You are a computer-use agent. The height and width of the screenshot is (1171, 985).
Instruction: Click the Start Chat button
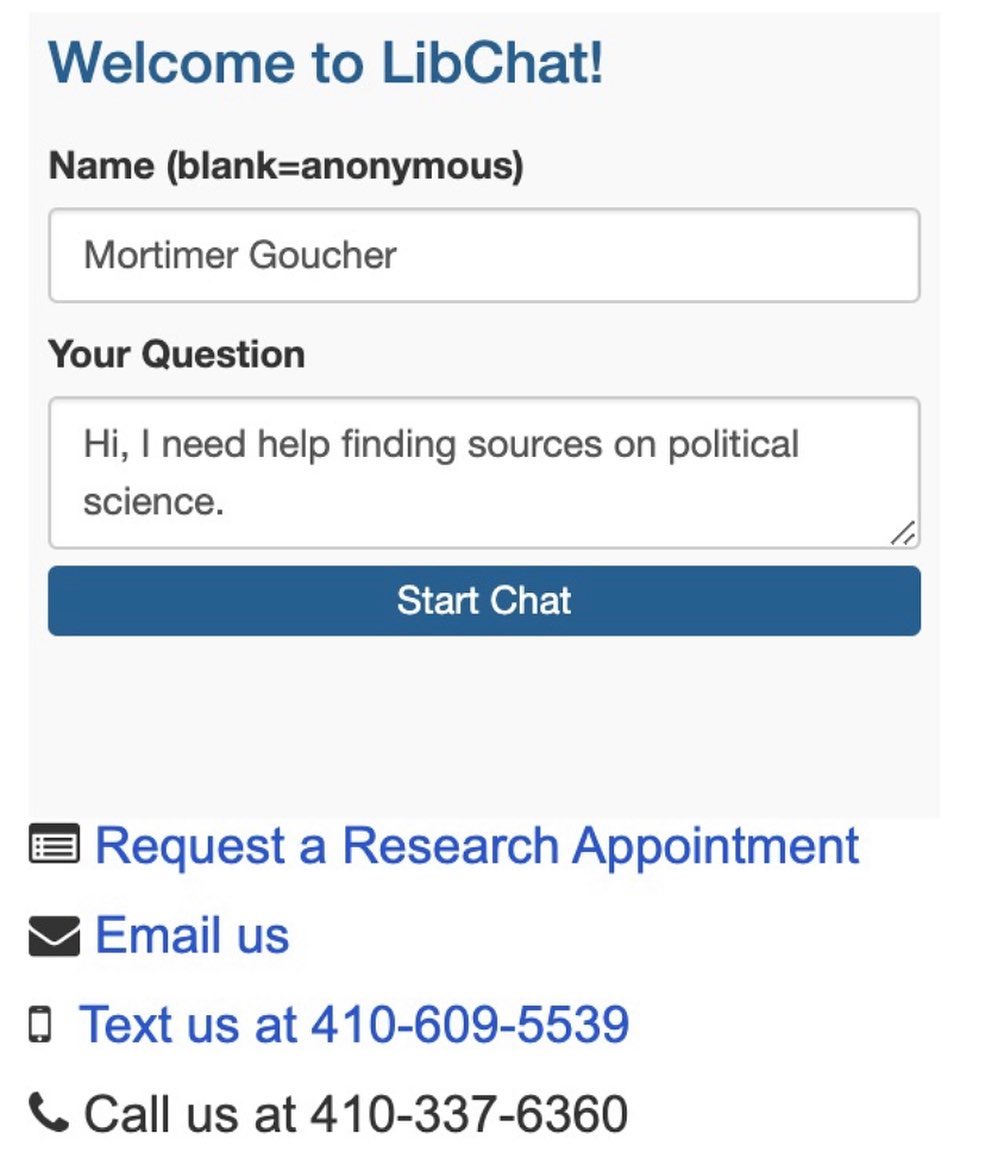tap(484, 601)
